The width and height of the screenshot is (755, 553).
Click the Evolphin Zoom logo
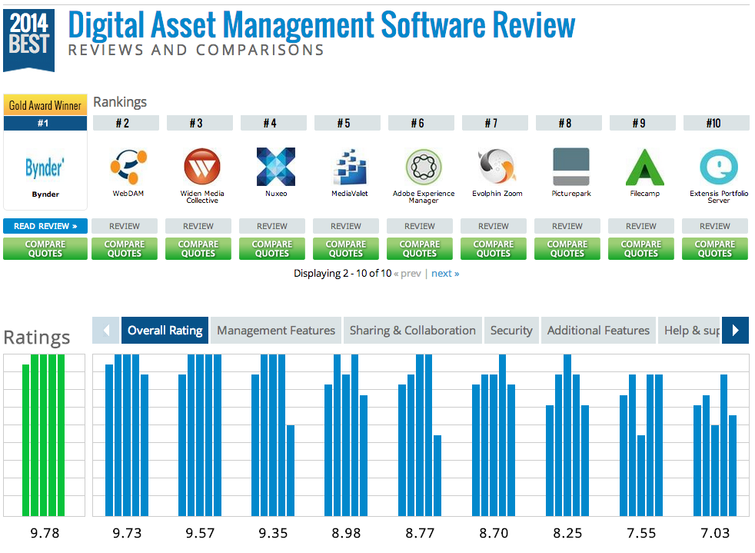click(x=497, y=167)
